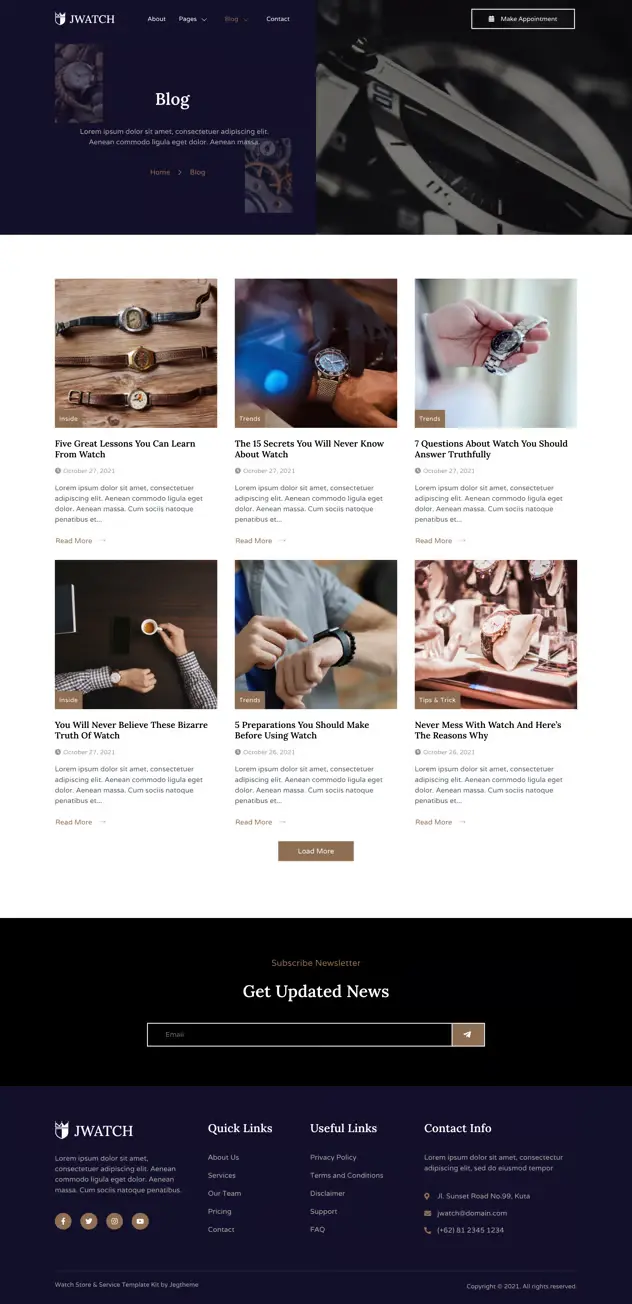Screen dimensions: 632x1304
Task: Open the Facebook social icon in footer
Action: [x=63, y=1221]
